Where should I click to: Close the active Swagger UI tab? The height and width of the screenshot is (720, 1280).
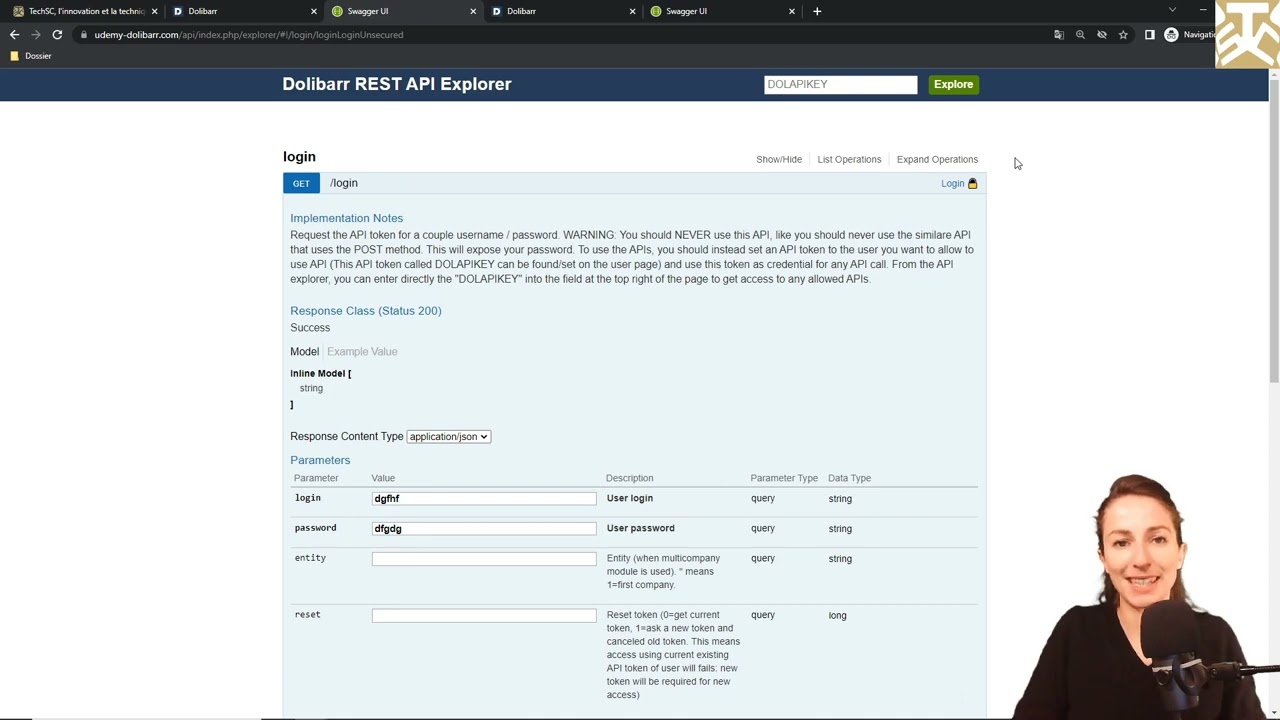point(473,11)
